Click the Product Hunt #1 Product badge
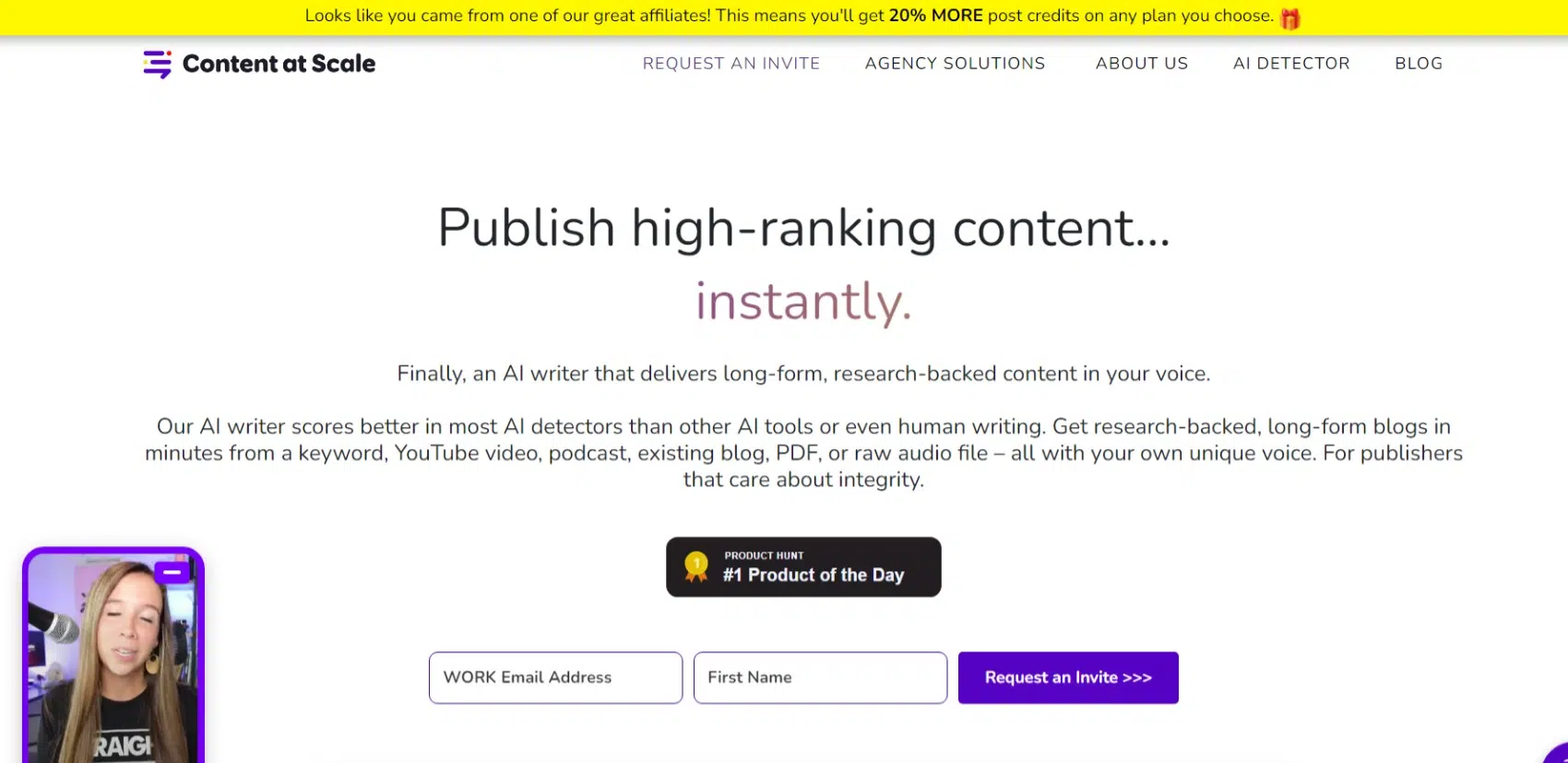Viewport: 1568px width, 763px height. pyautogui.click(x=803, y=566)
